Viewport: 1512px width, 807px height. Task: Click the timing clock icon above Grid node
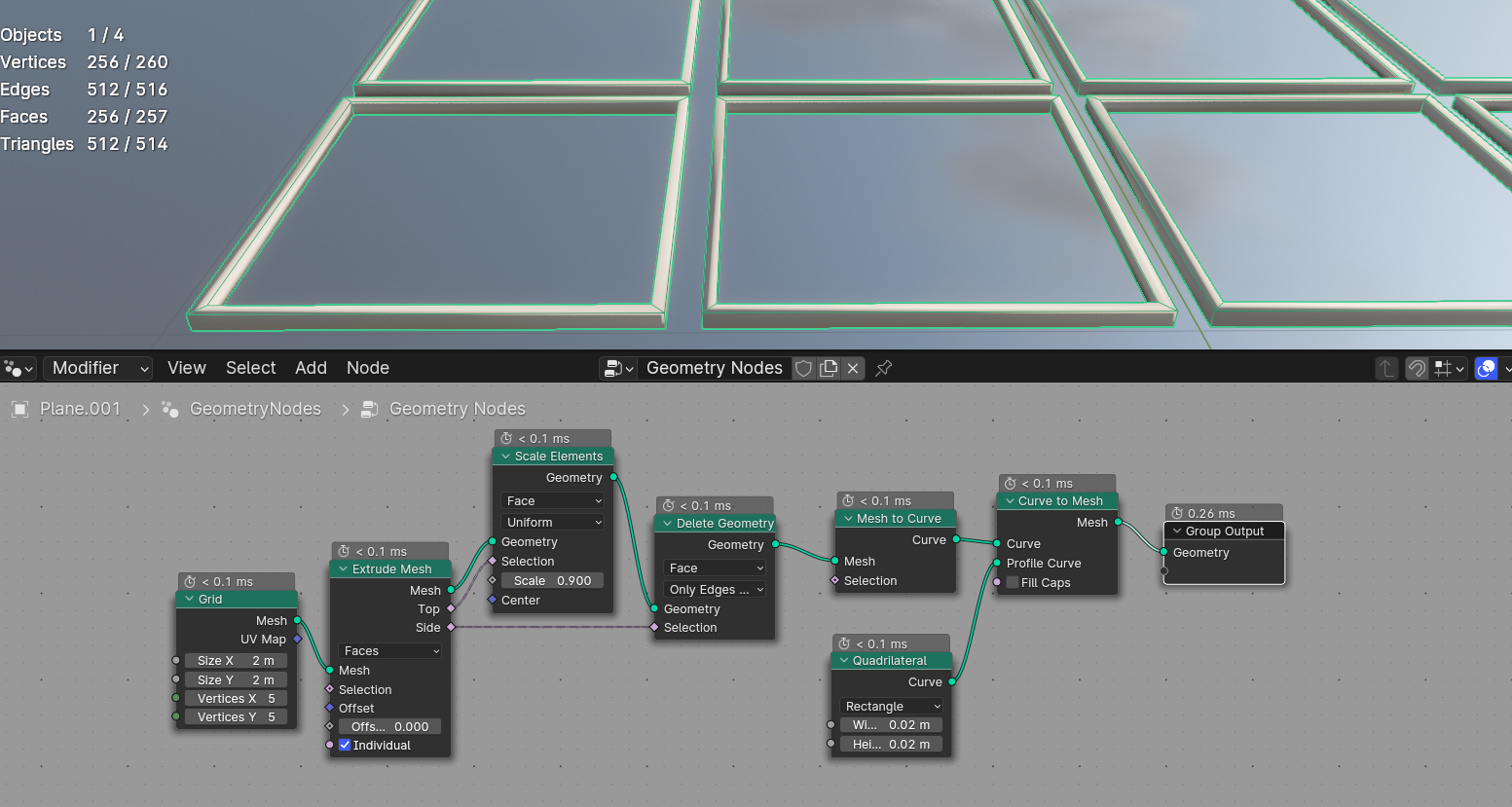click(190, 582)
